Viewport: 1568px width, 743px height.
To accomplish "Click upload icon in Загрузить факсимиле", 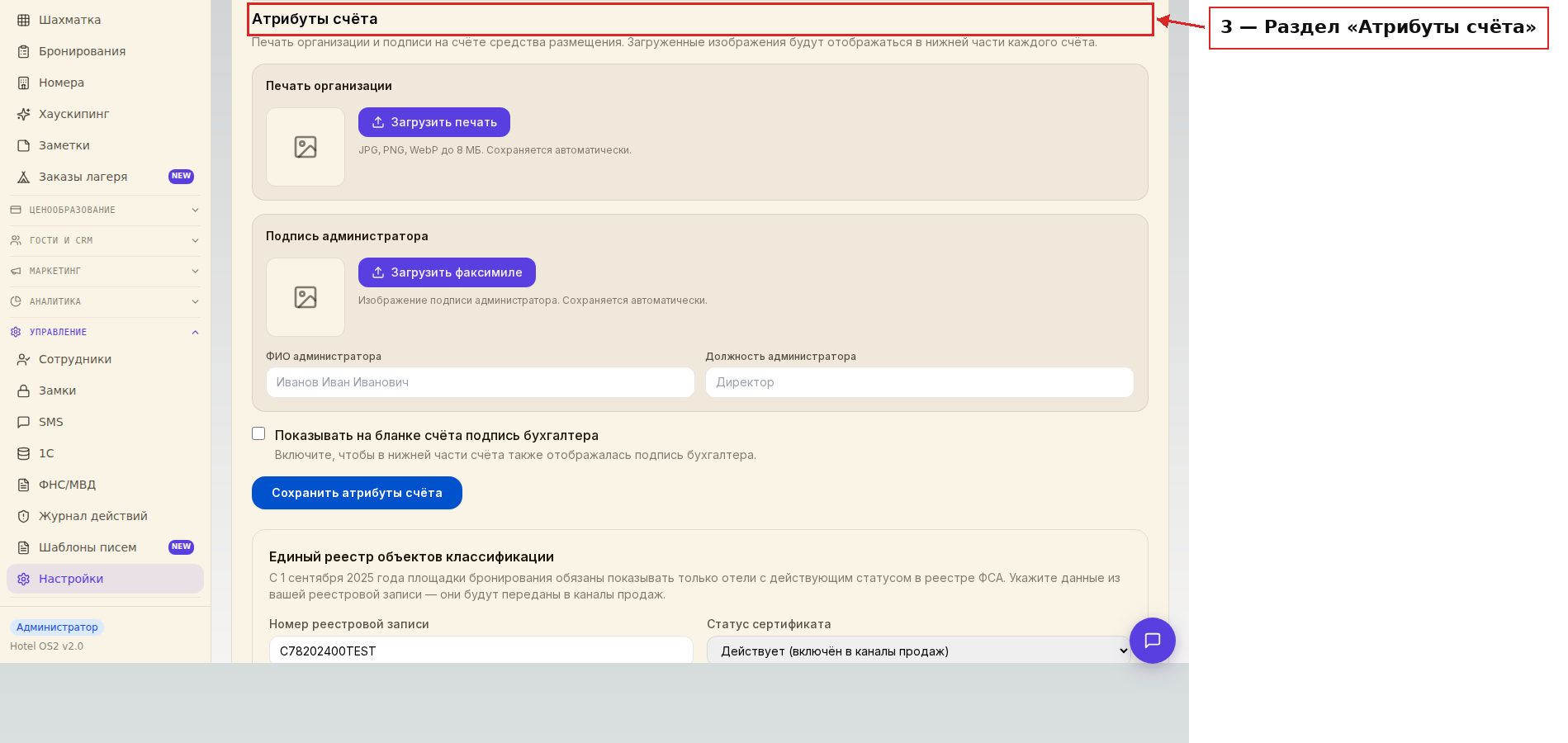I will point(378,272).
